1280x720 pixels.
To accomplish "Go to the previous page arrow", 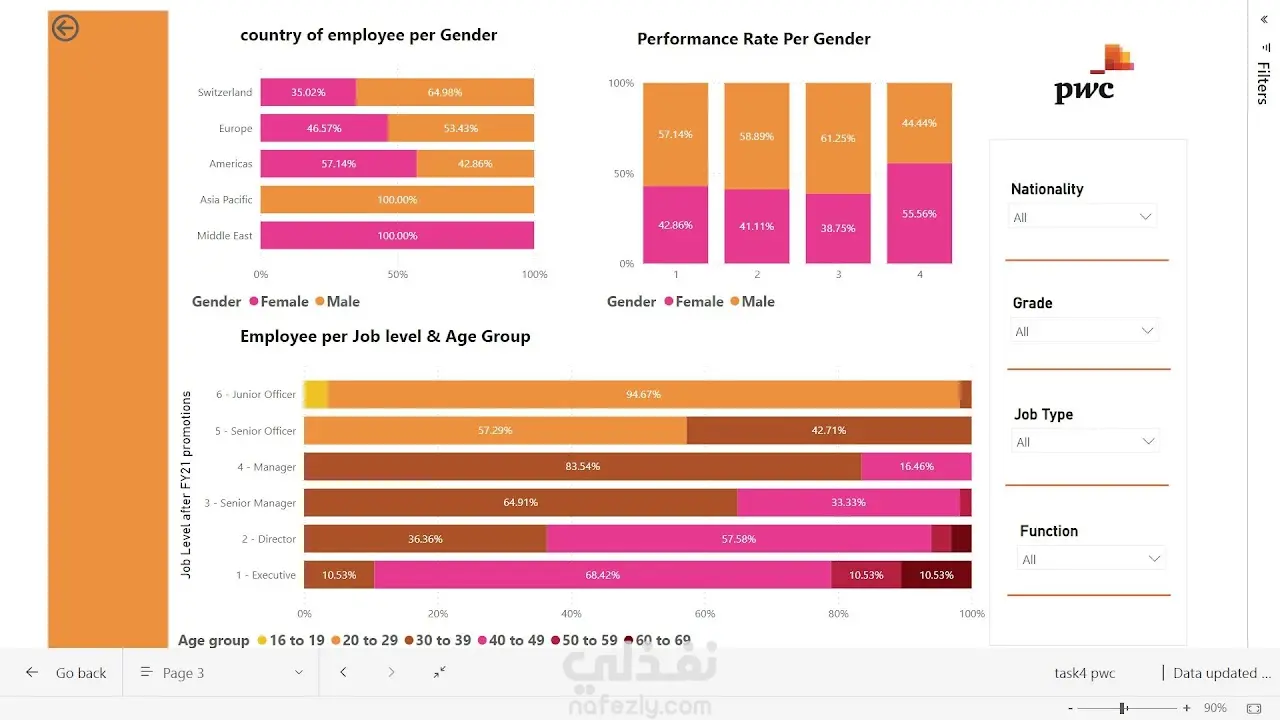I will click(343, 673).
